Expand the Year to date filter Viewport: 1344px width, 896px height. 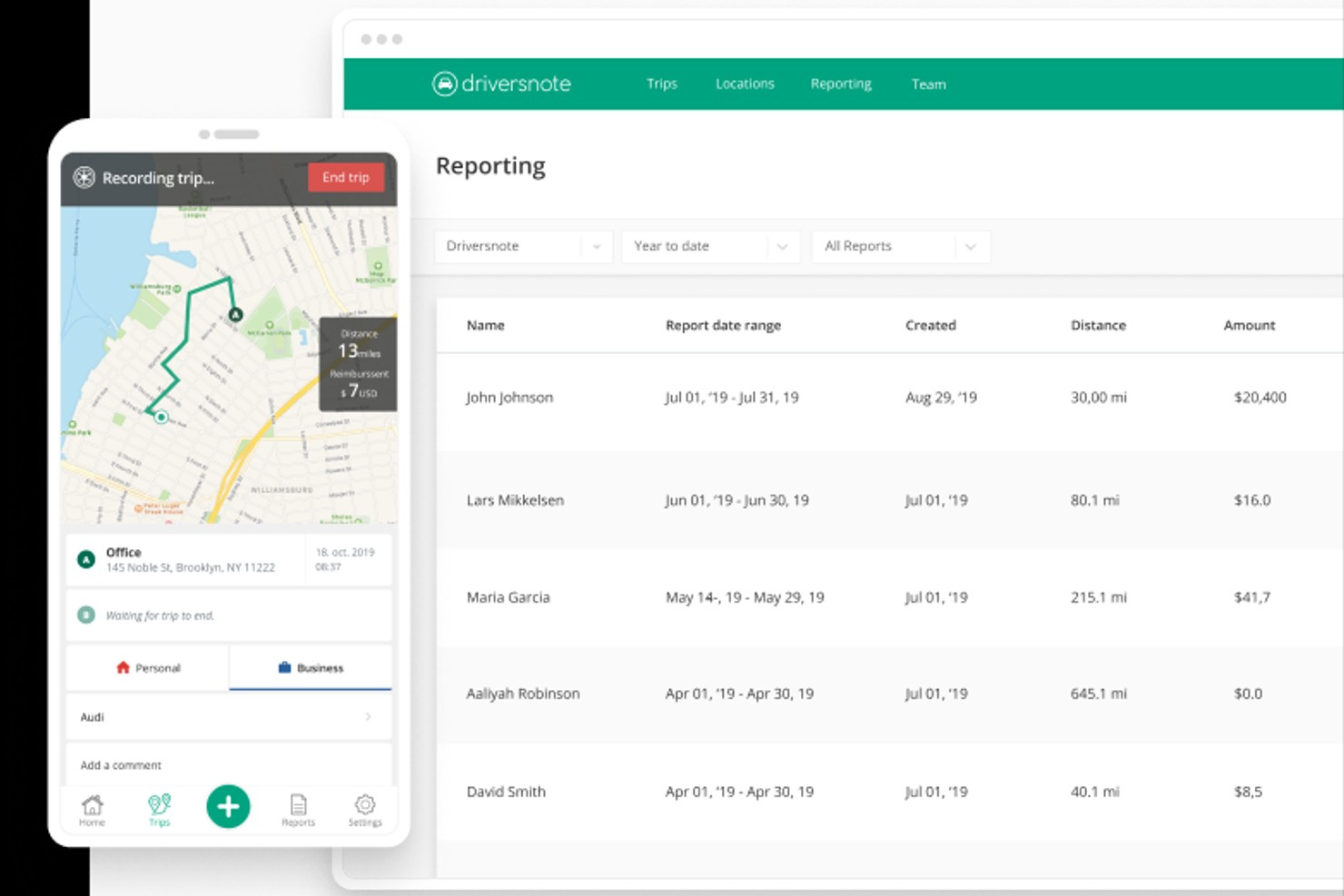[710, 246]
